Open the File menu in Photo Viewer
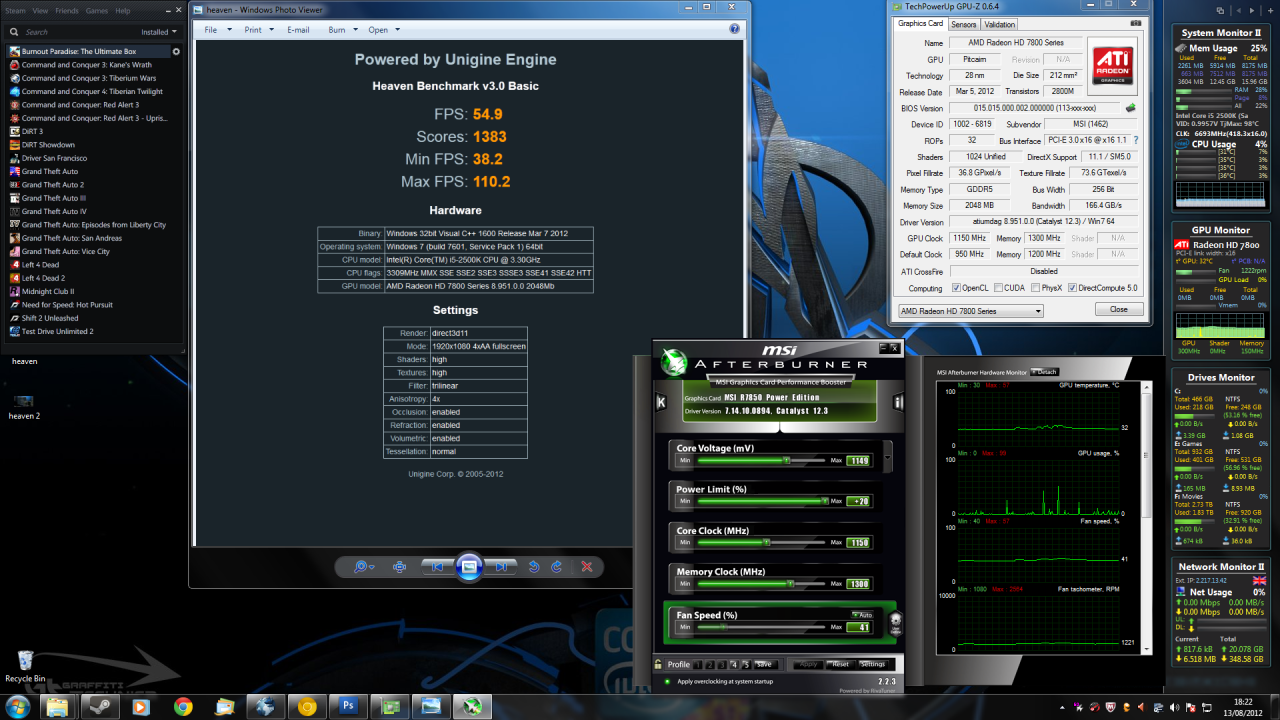 point(218,30)
